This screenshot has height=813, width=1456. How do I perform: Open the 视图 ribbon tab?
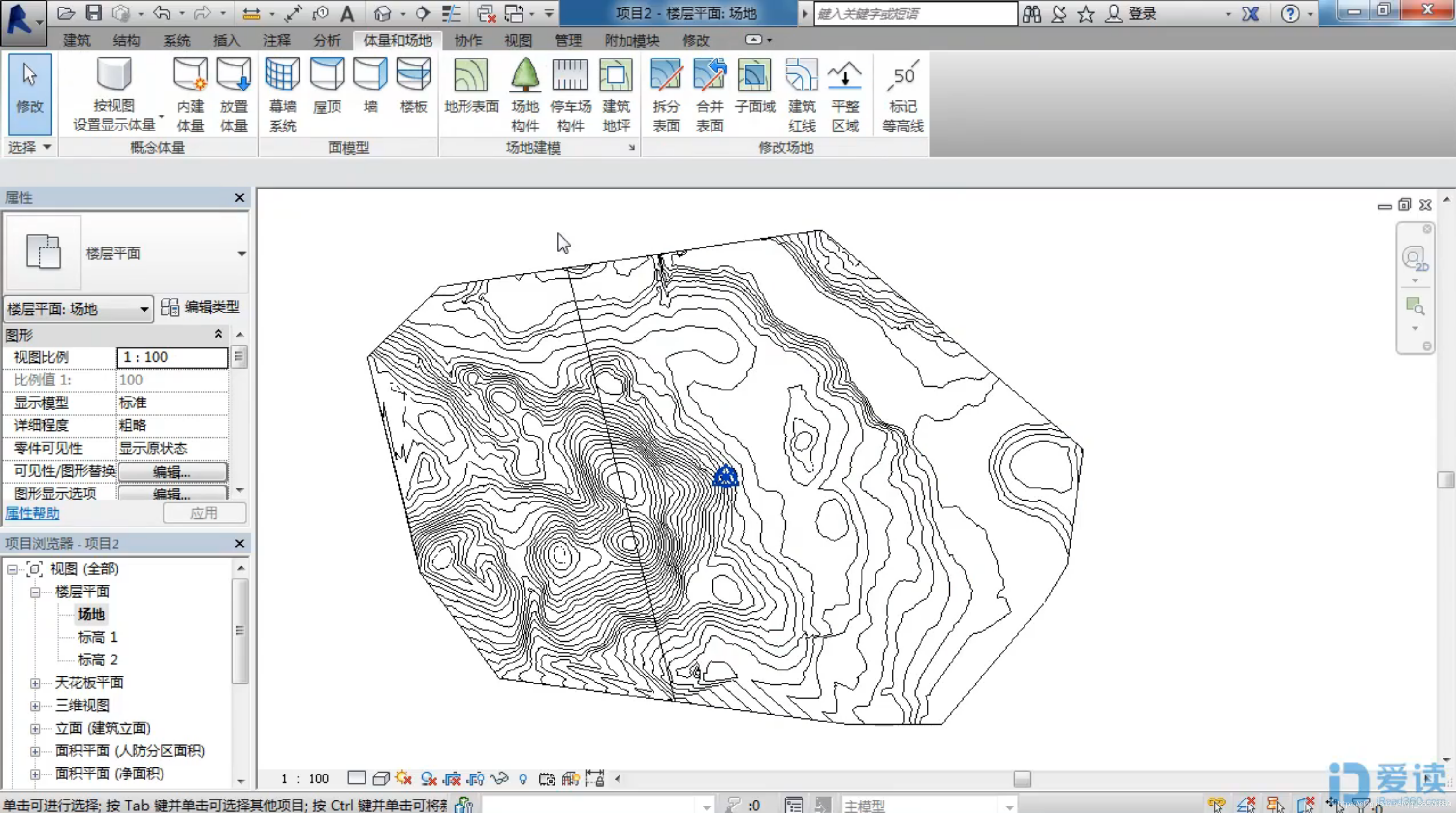(x=518, y=40)
